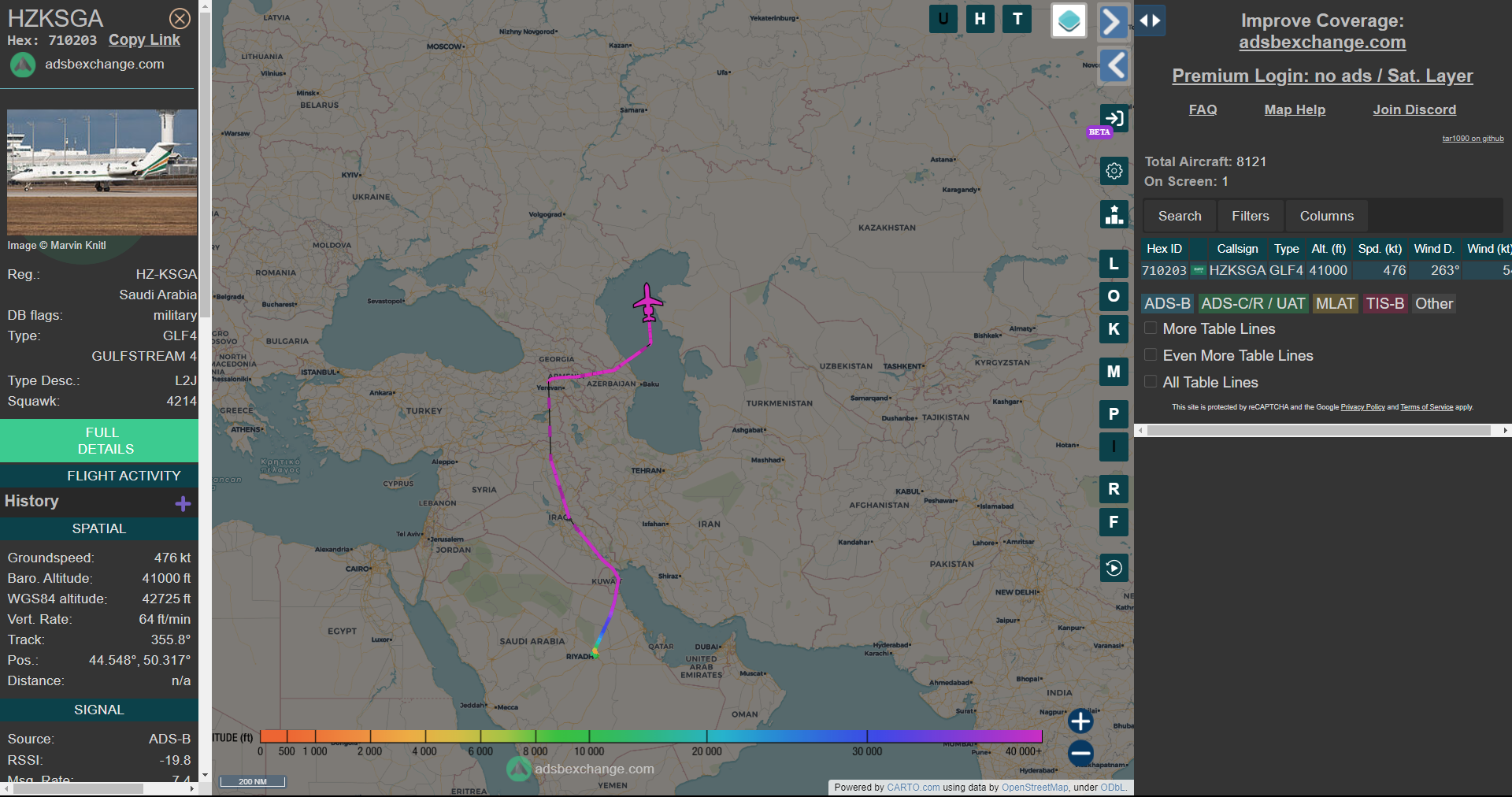Click the U map toggle button
The width and height of the screenshot is (1512, 797).
943,19
